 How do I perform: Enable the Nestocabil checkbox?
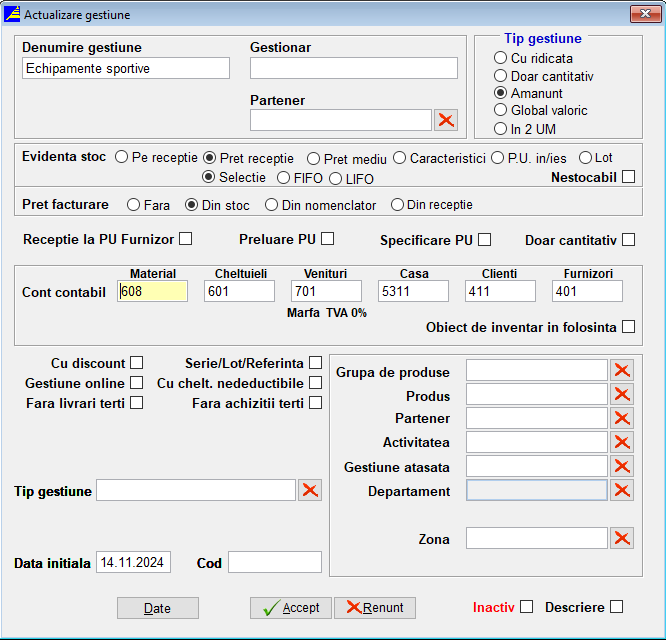(628, 177)
